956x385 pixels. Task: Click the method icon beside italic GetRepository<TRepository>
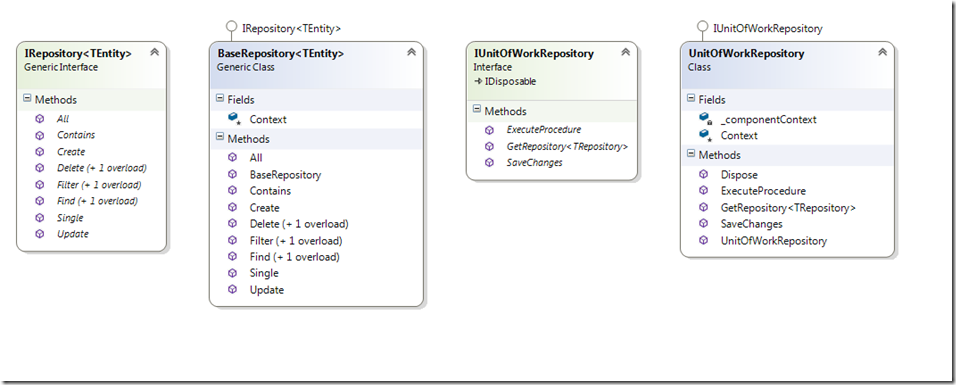(x=489, y=146)
